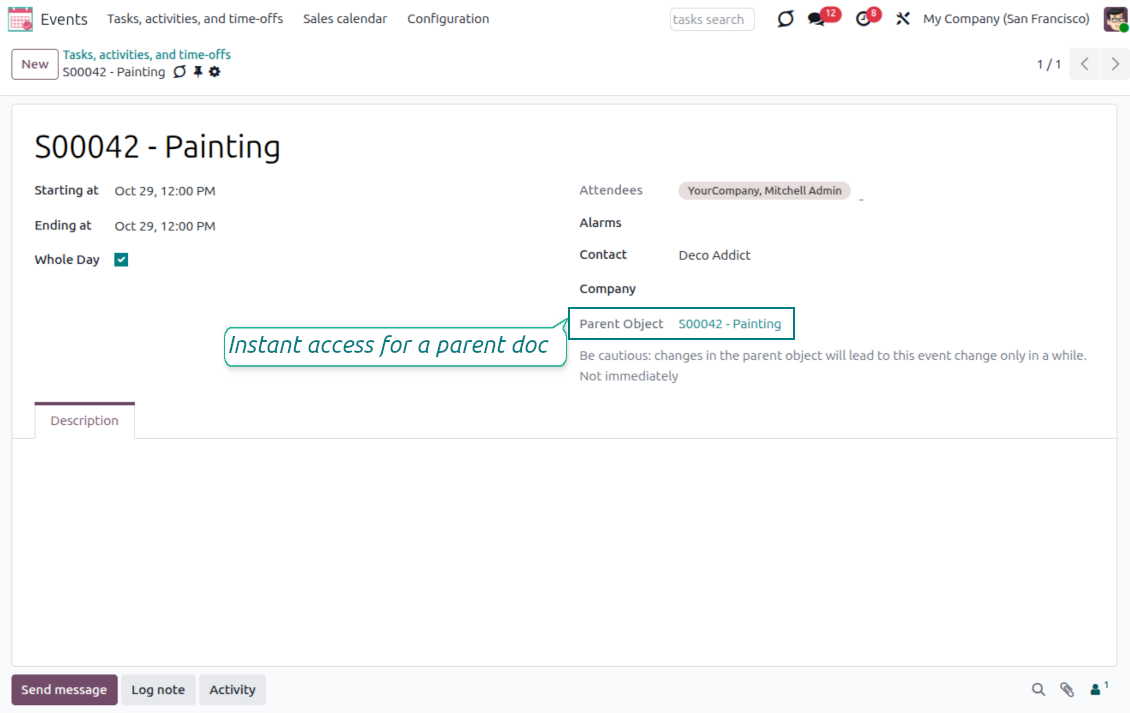The height and width of the screenshot is (713, 1130).
Task: Open the followers person icon
Action: [x=1098, y=689]
